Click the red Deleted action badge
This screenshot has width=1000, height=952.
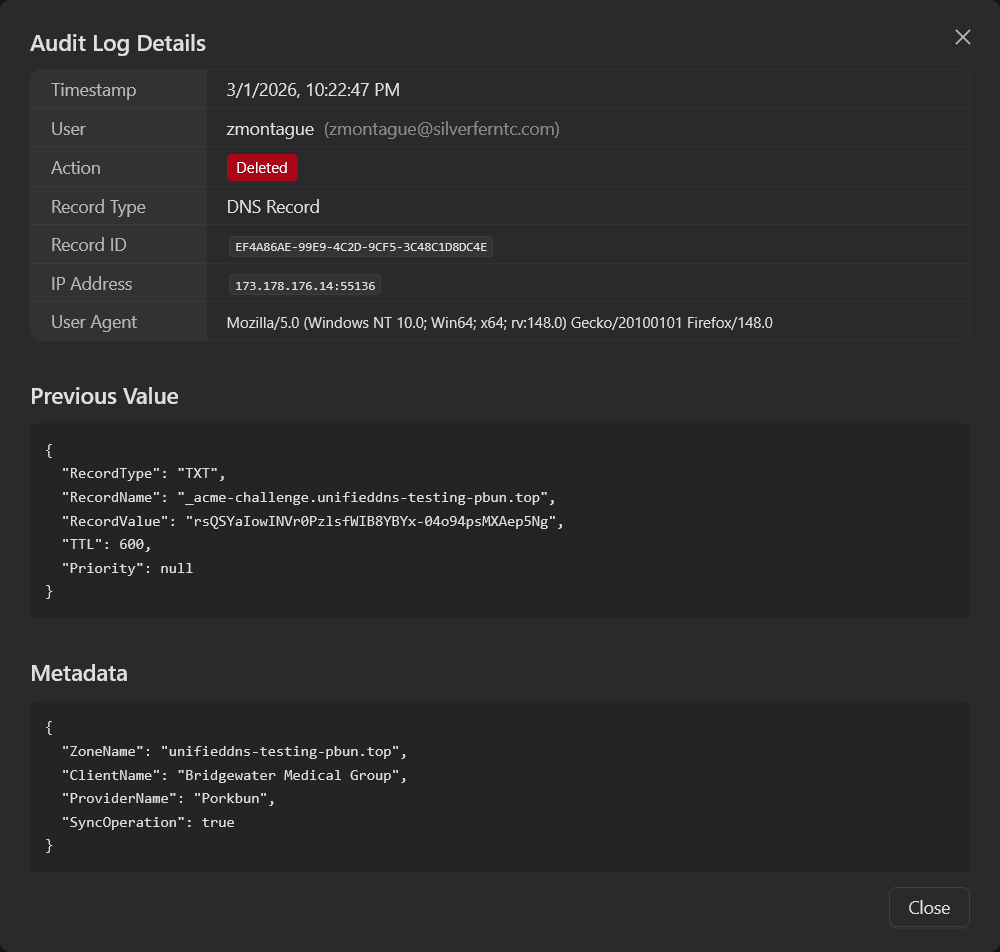[x=262, y=168]
